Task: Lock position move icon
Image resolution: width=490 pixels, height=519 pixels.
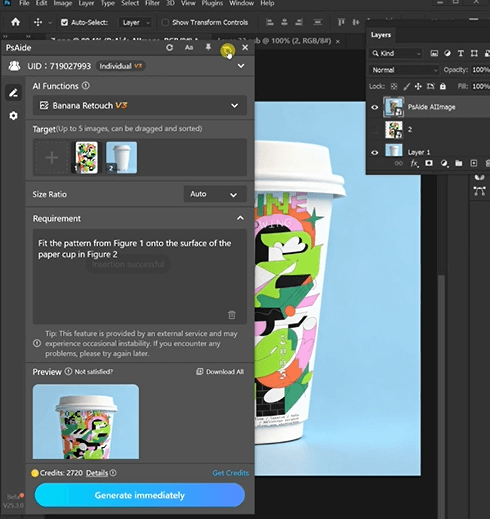Action: coord(418,86)
